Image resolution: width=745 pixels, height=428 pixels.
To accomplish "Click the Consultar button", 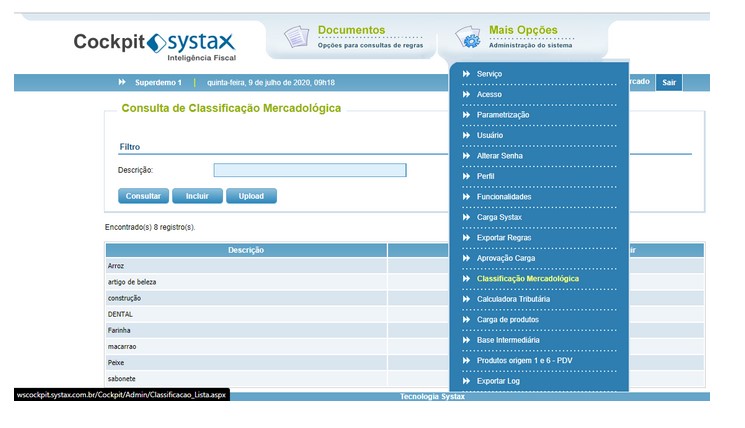I will [x=143, y=196].
